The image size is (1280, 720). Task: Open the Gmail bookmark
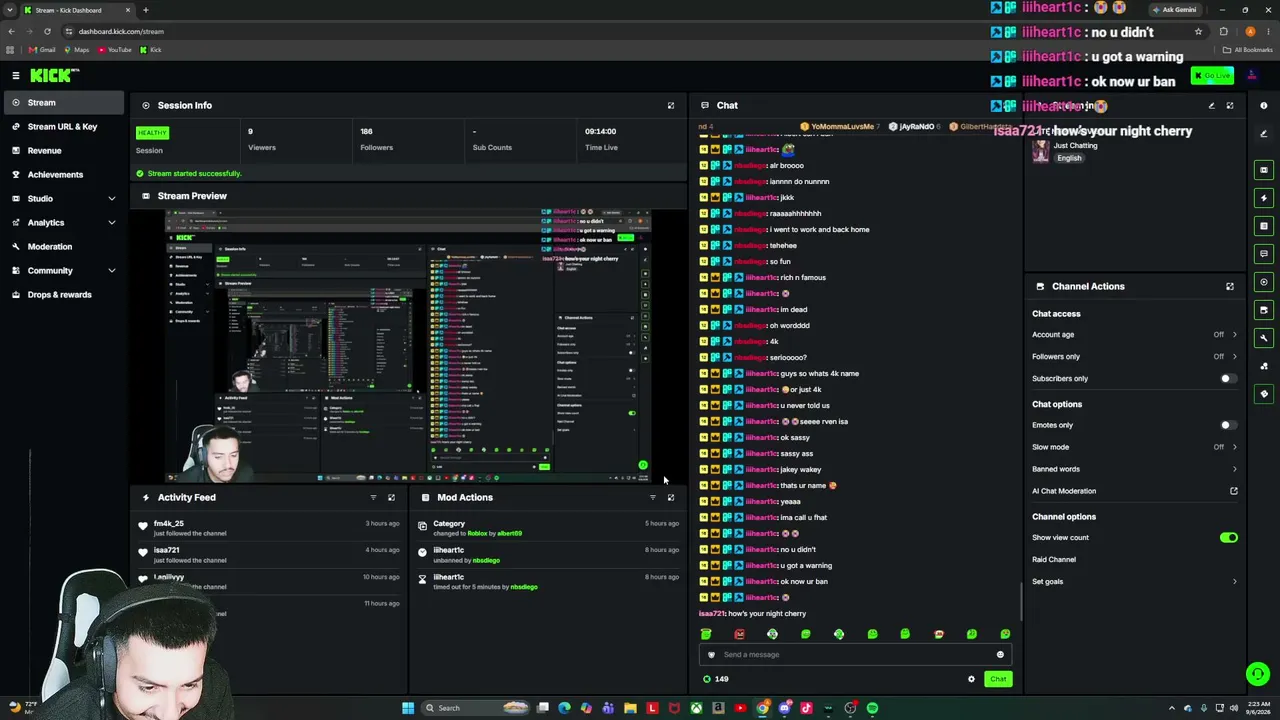[x=42, y=50]
